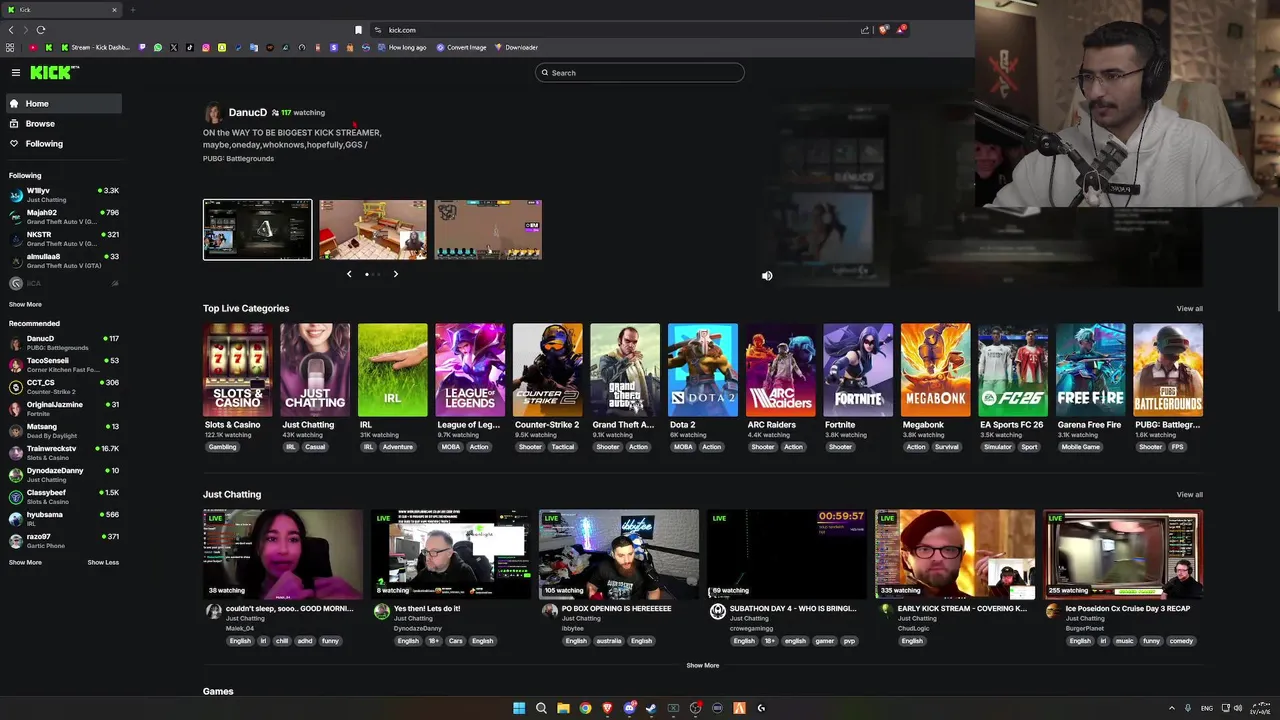
Task: Select first featured stream thumbnail
Action: [257, 230]
